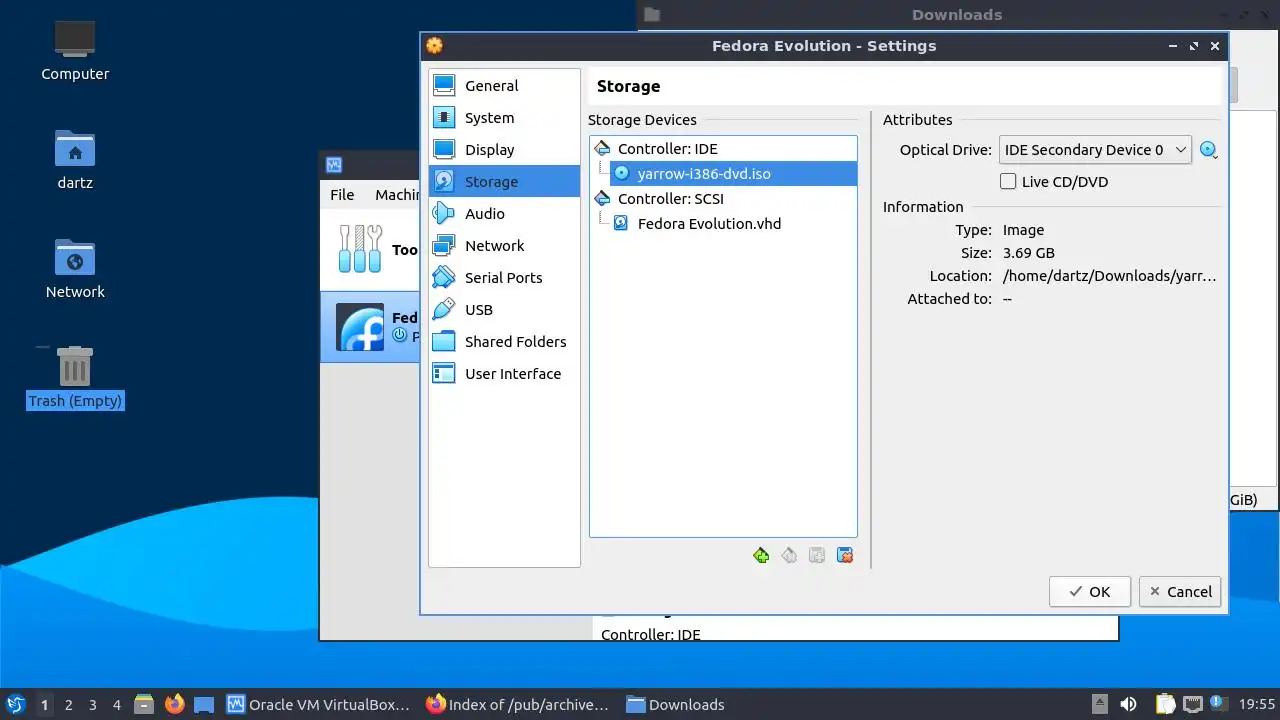Select the Trash (Empty) desktop icon
This screenshot has height=720, width=1280.
[x=75, y=378]
